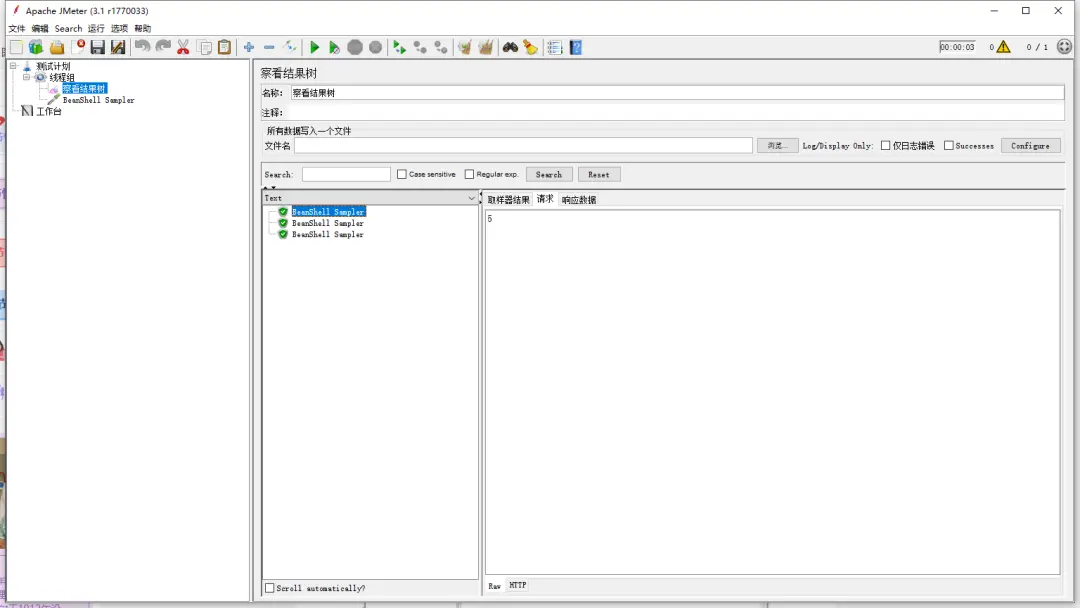The image size is (1080, 608).
Task: Open the 帮助 menu
Action: click(143, 28)
